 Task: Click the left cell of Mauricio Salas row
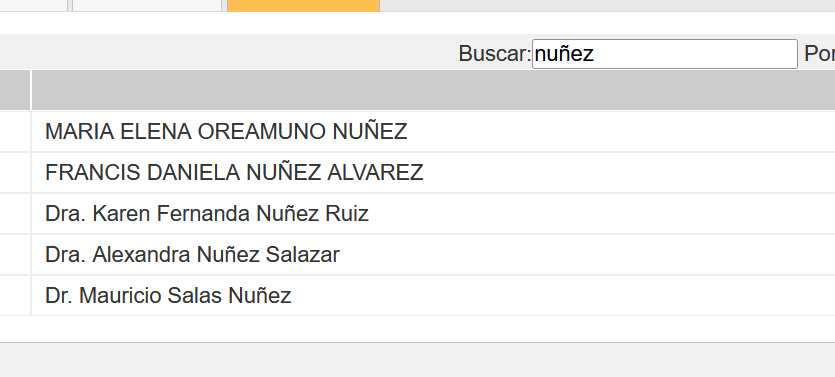point(15,296)
